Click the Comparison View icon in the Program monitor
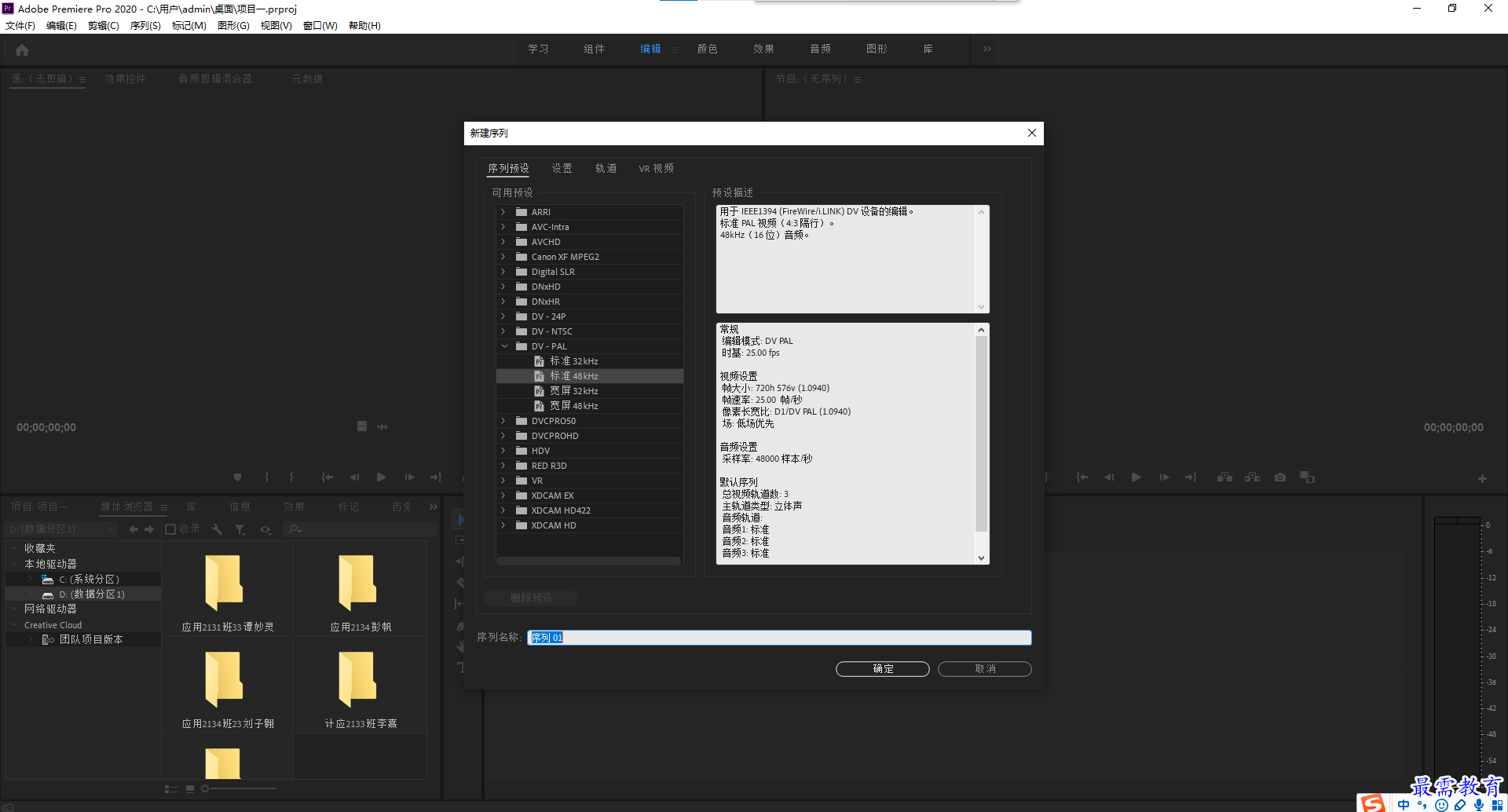The width and height of the screenshot is (1508, 812). tap(1307, 477)
